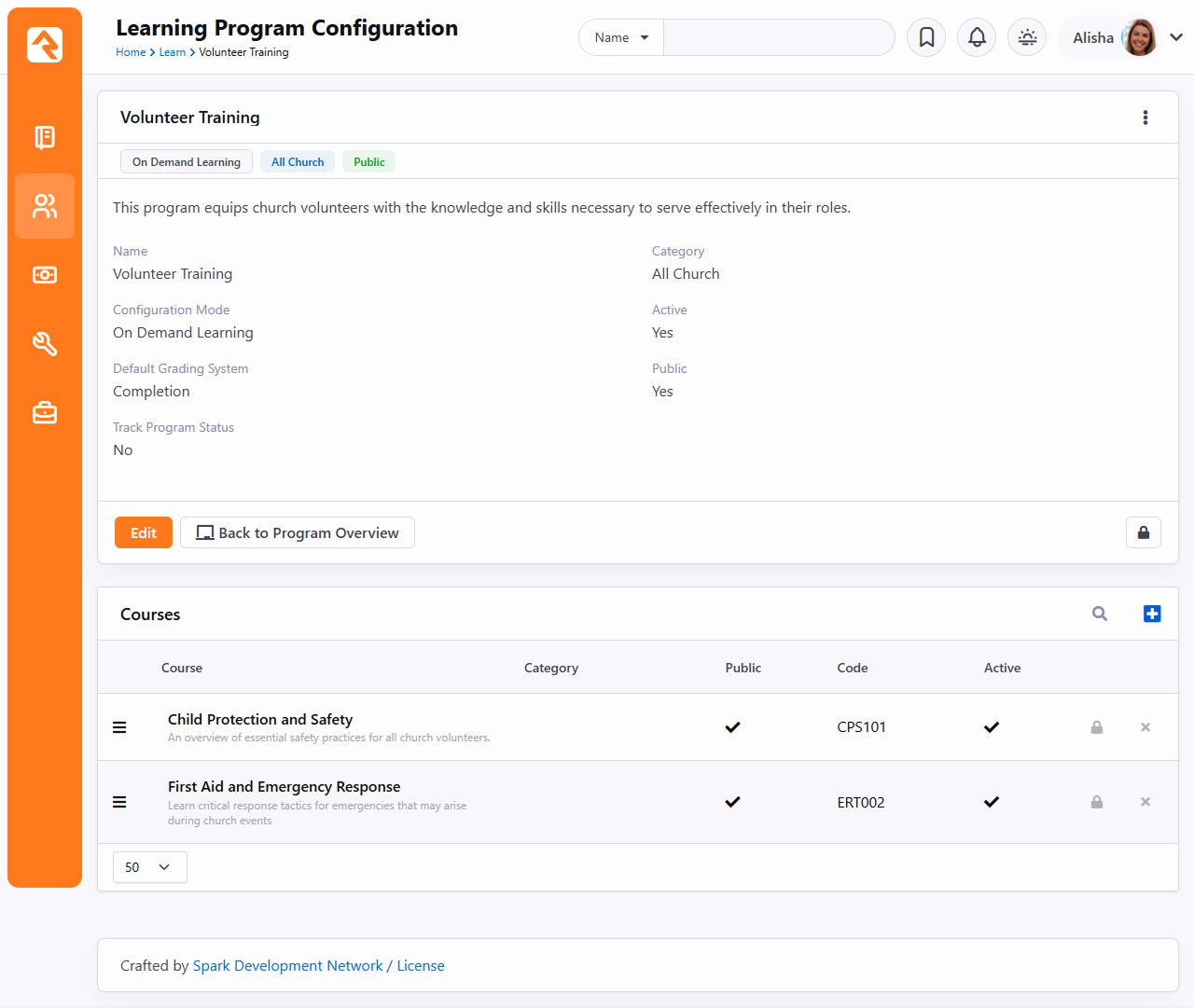Open the bookmarks icon in header

point(926,37)
